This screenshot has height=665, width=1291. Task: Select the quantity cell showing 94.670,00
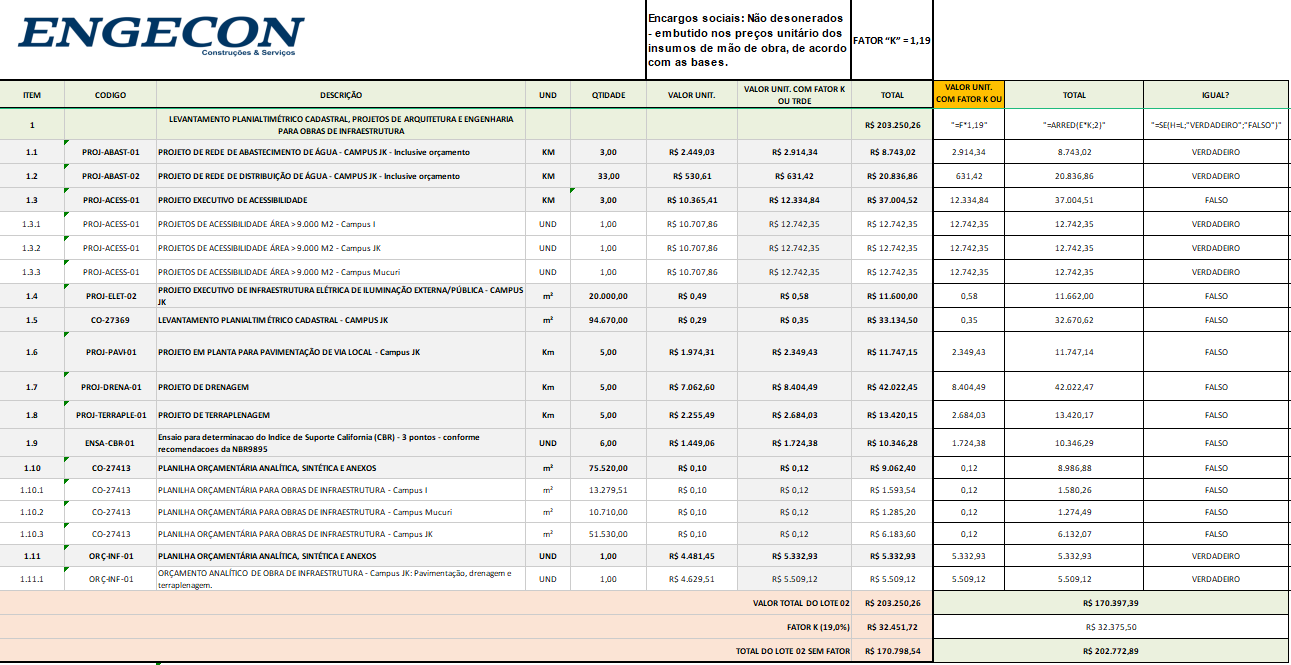tap(608, 321)
